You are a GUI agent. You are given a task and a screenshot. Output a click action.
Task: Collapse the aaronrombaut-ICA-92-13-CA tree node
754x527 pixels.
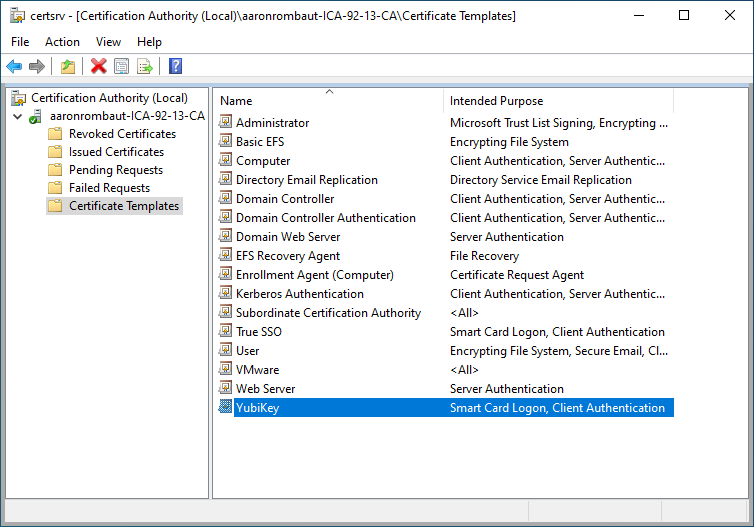point(17,116)
